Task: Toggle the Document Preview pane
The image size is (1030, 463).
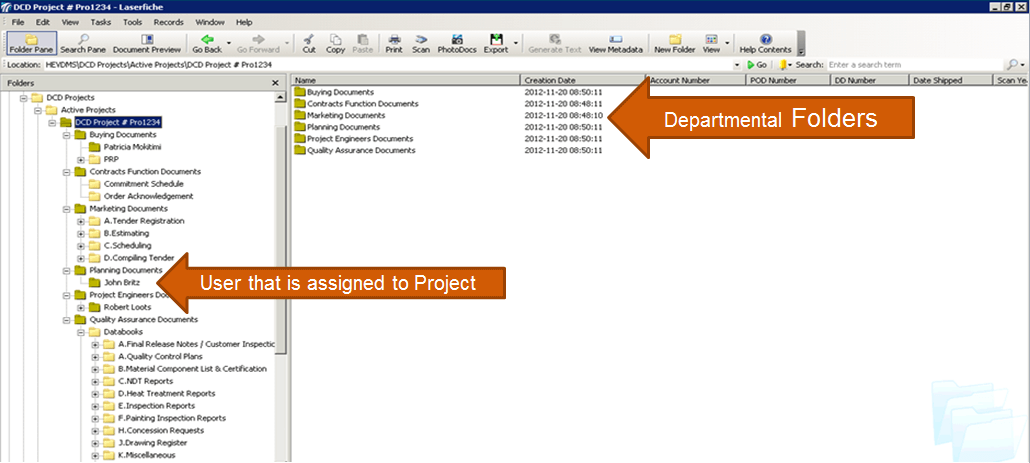Action: point(147,43)
